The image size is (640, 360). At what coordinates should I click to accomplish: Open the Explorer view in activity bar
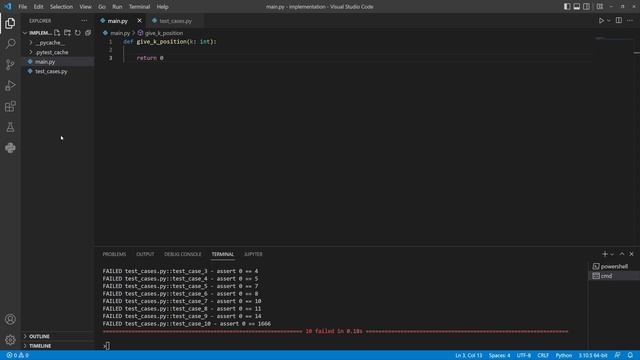(x=10, y=23)
